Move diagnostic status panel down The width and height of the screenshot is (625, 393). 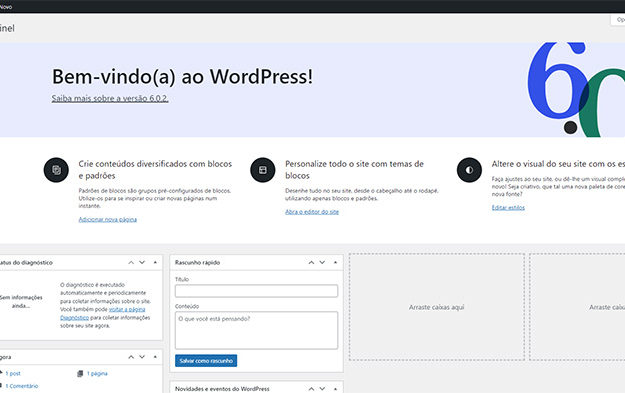[x=142, y=262]
